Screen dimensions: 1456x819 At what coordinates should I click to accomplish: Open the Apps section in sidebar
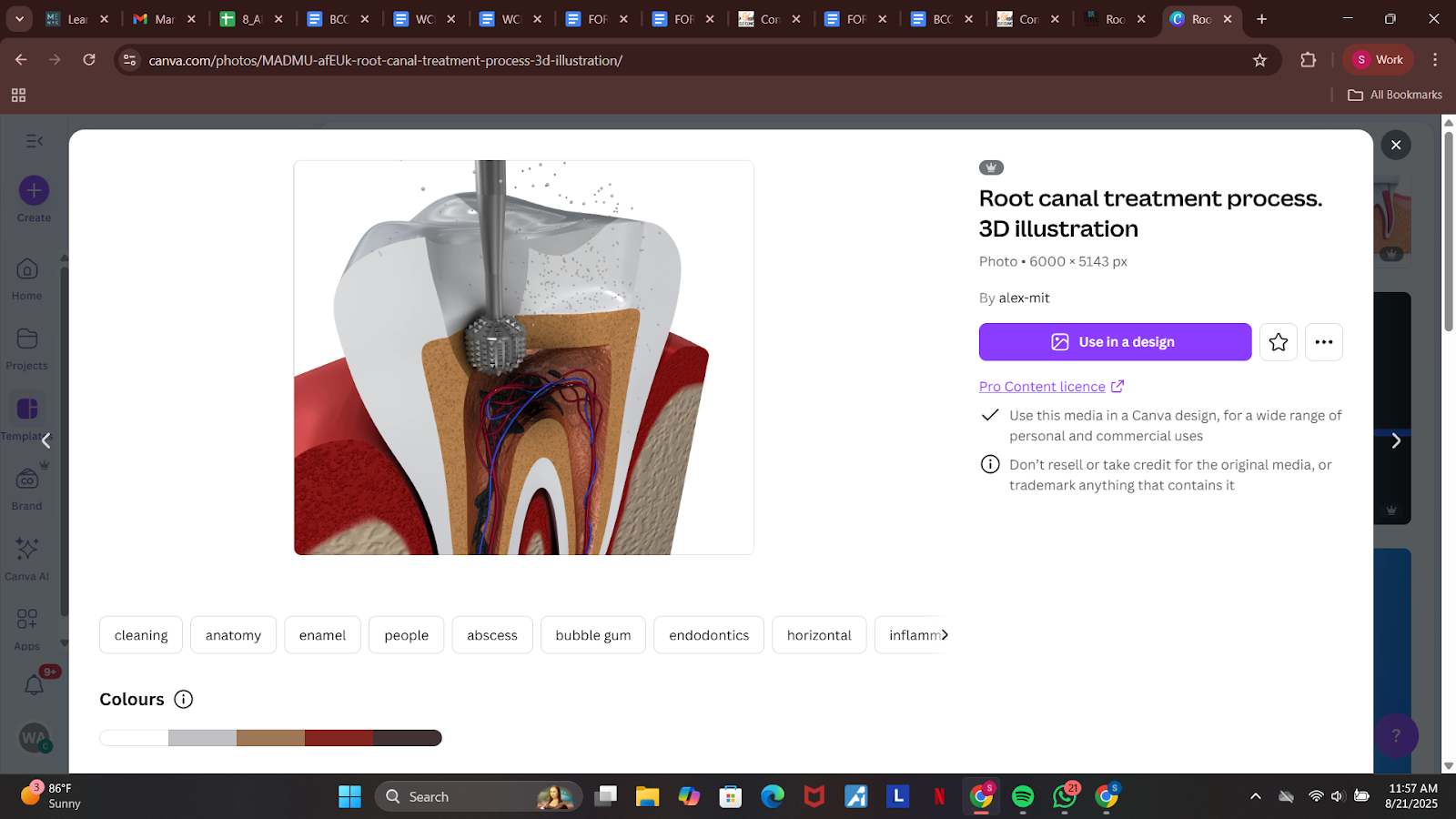[26, 625]
